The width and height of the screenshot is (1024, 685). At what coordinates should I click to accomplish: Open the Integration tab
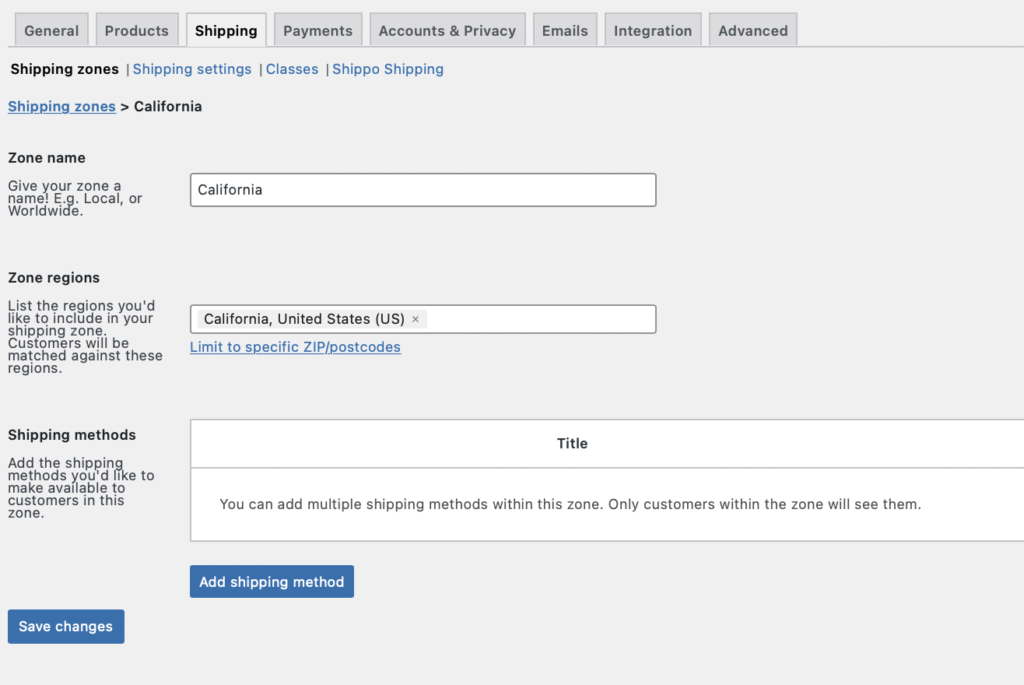pyautogui.click(x=653, y=31)
